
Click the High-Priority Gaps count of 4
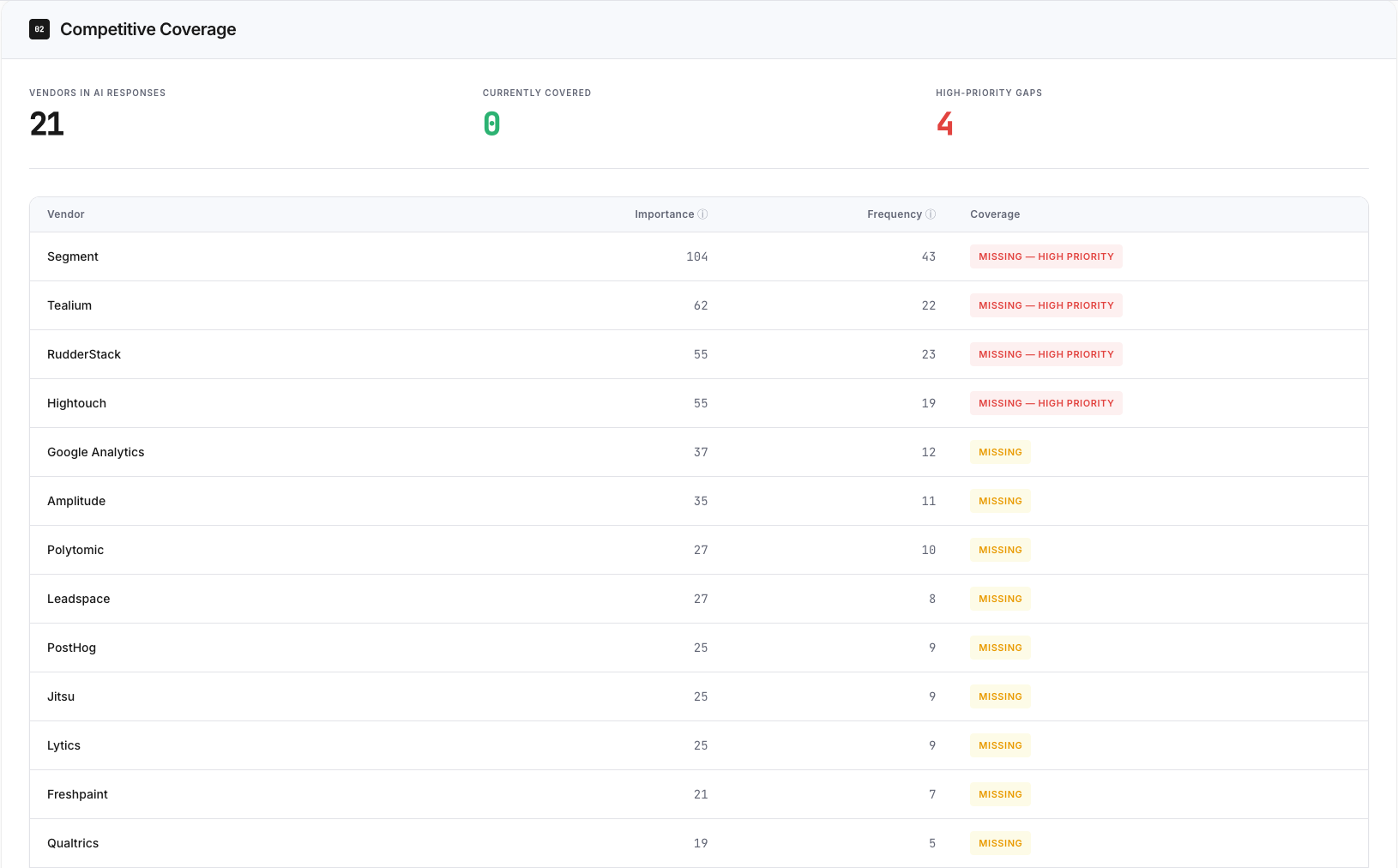point(944,124)
